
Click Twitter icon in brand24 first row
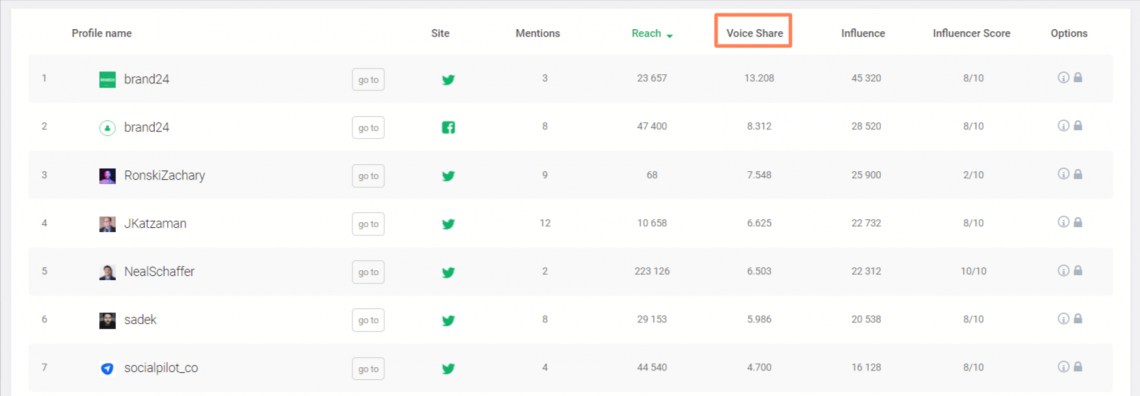pyautogui.click(x=449, y=79)
